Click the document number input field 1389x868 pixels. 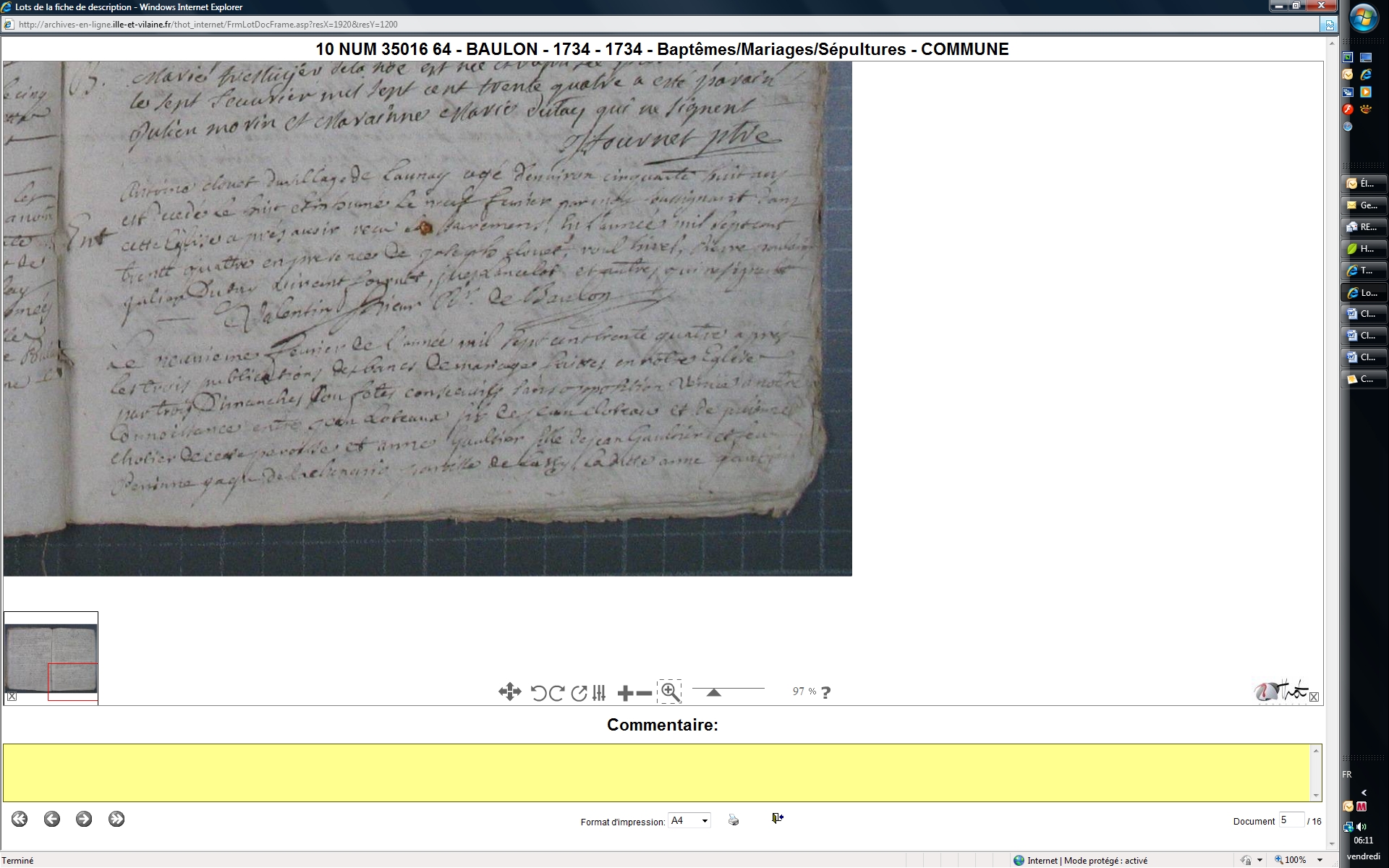coord(1291,820)
